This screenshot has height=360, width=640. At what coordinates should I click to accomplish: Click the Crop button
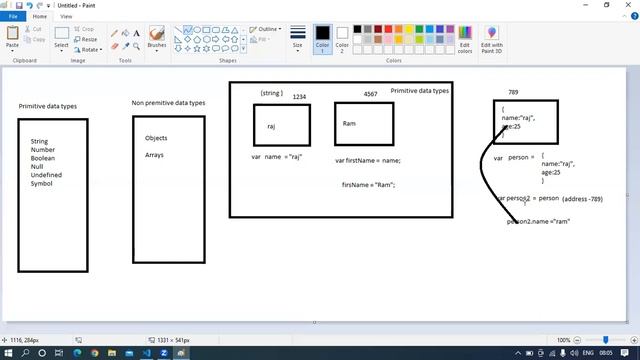(x=84, y=29)
